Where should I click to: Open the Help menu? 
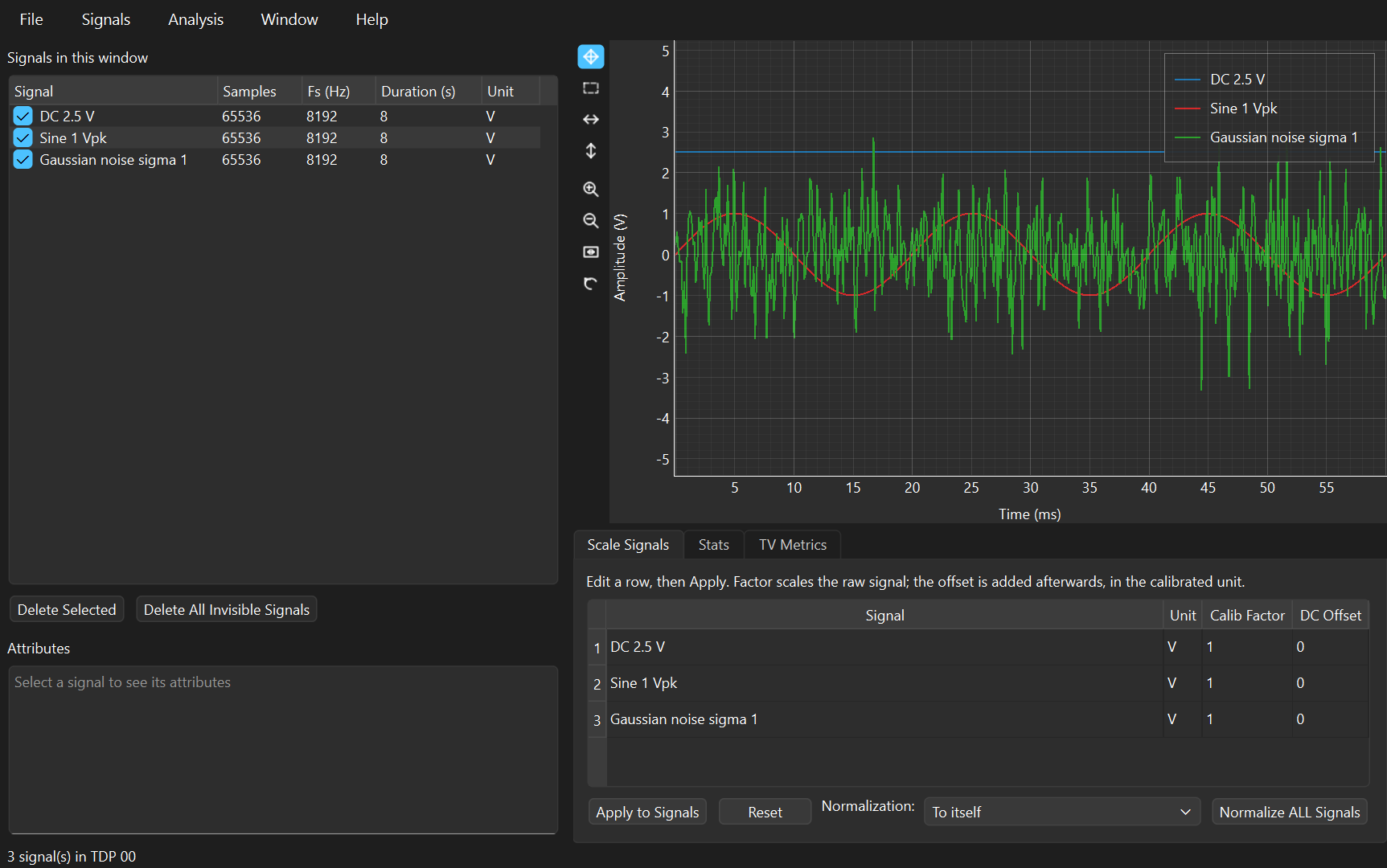[x=371, y=19]
